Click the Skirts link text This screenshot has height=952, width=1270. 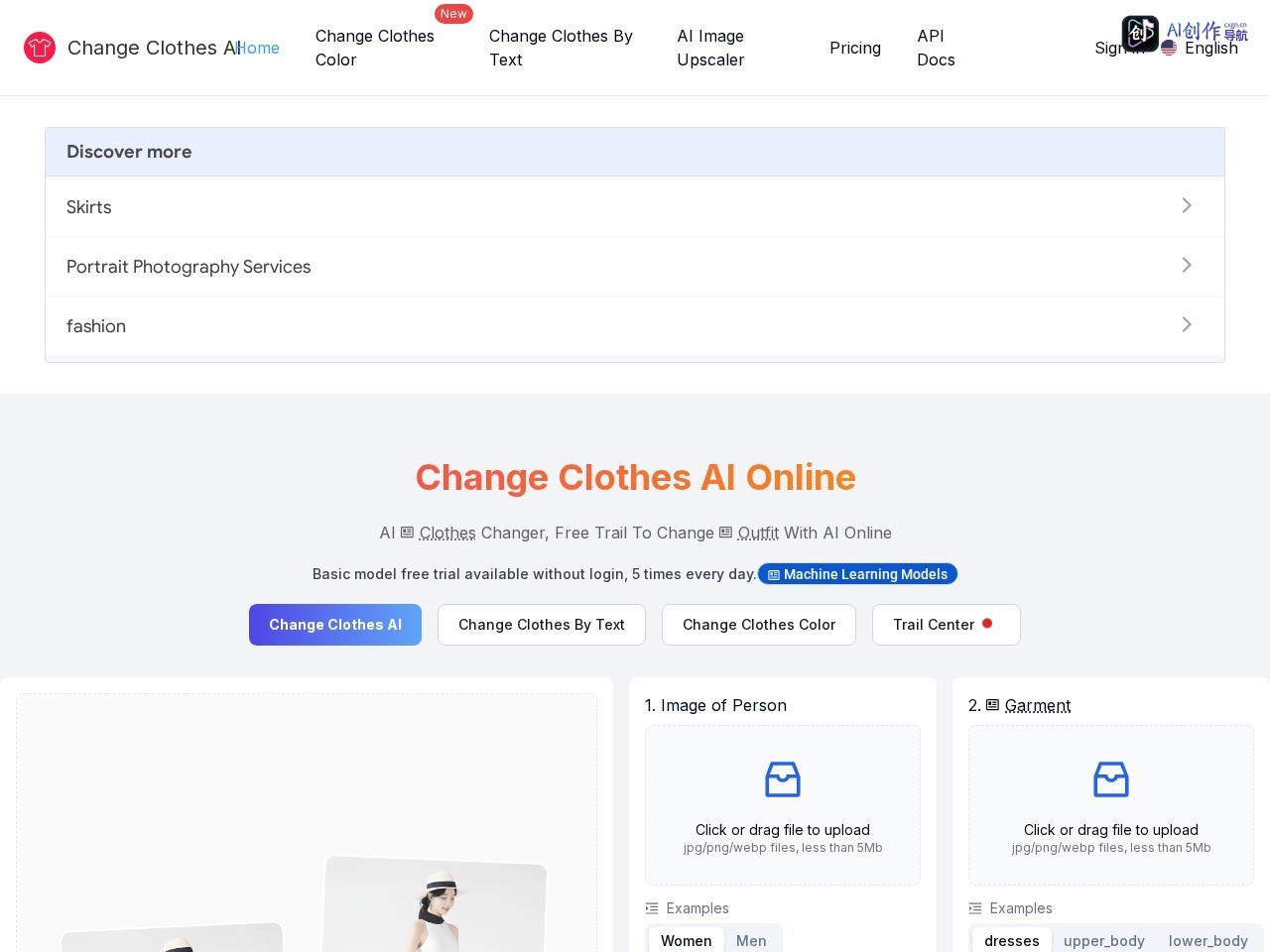pyautogui.click(x=89, y=207)
